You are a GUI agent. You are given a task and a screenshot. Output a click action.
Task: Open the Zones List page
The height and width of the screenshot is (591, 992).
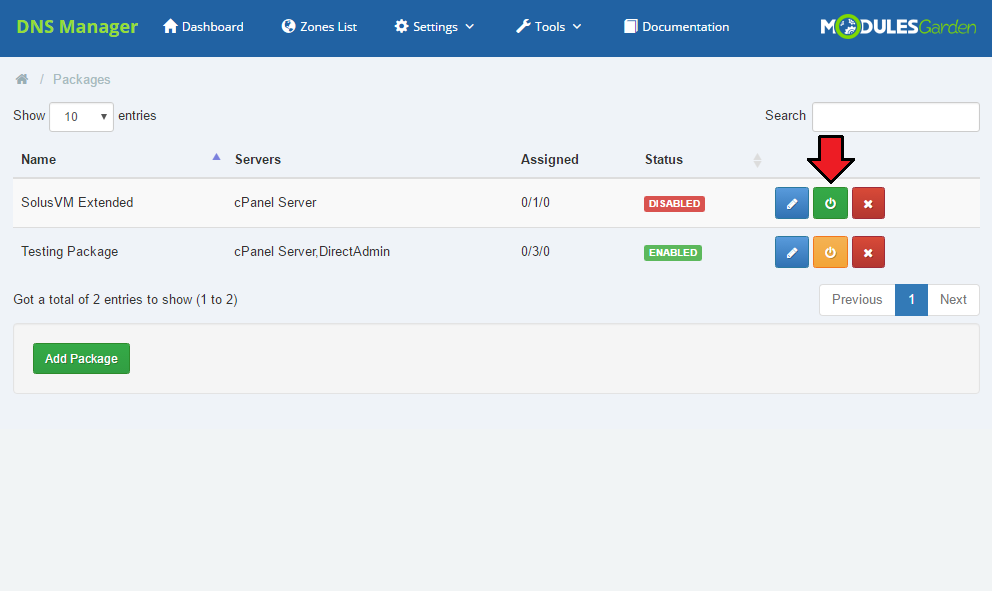click(x=319, y=27)
